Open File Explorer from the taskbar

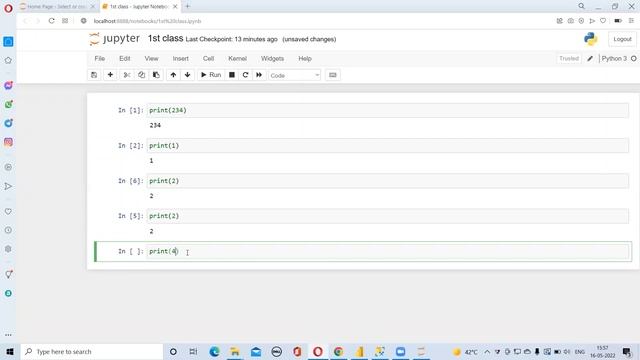[235, 351]
